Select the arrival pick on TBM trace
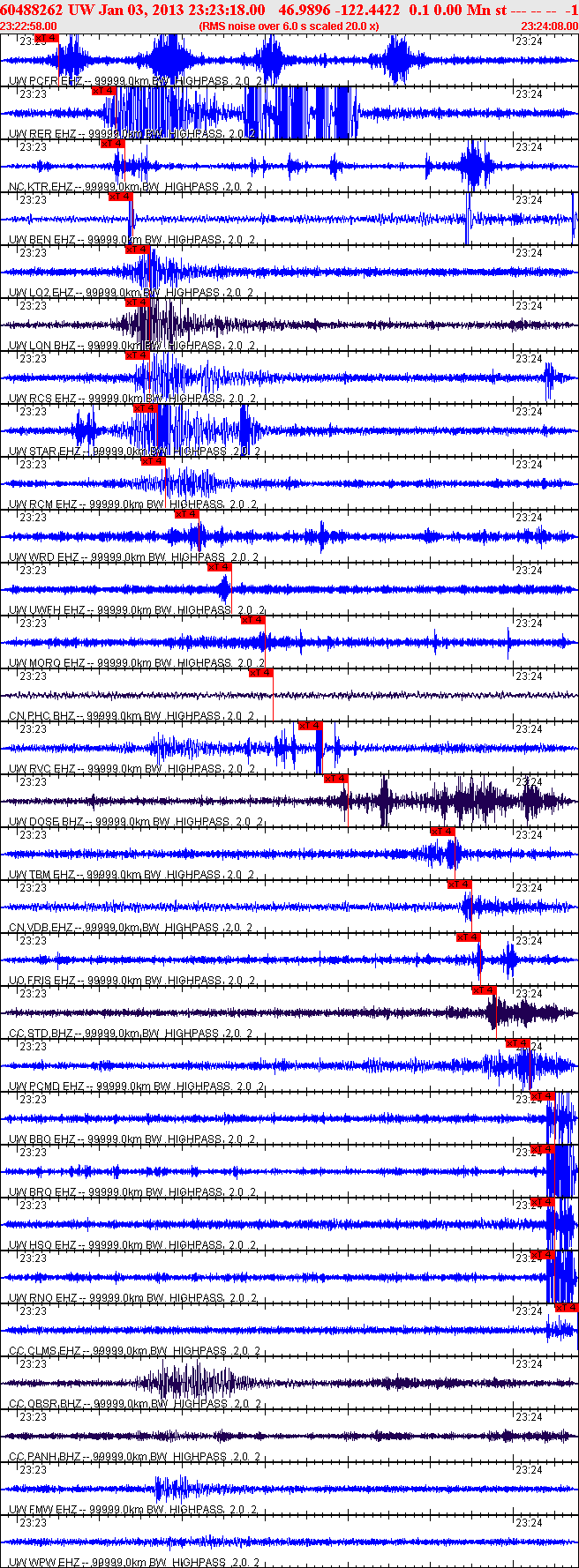 pyautogui.click(x=442, y=832)
